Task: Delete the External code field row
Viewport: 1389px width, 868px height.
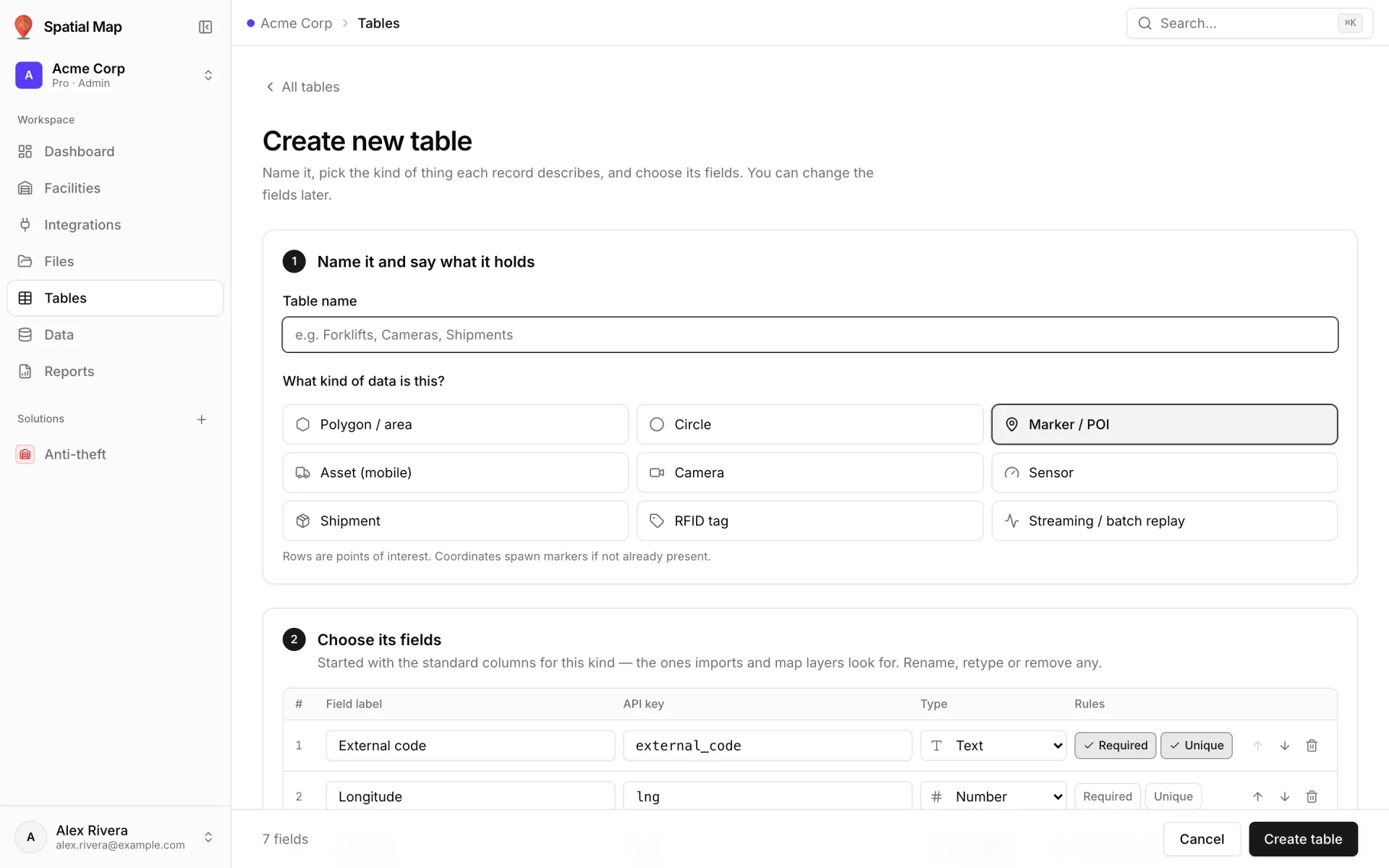Action: coord(1312,746)
